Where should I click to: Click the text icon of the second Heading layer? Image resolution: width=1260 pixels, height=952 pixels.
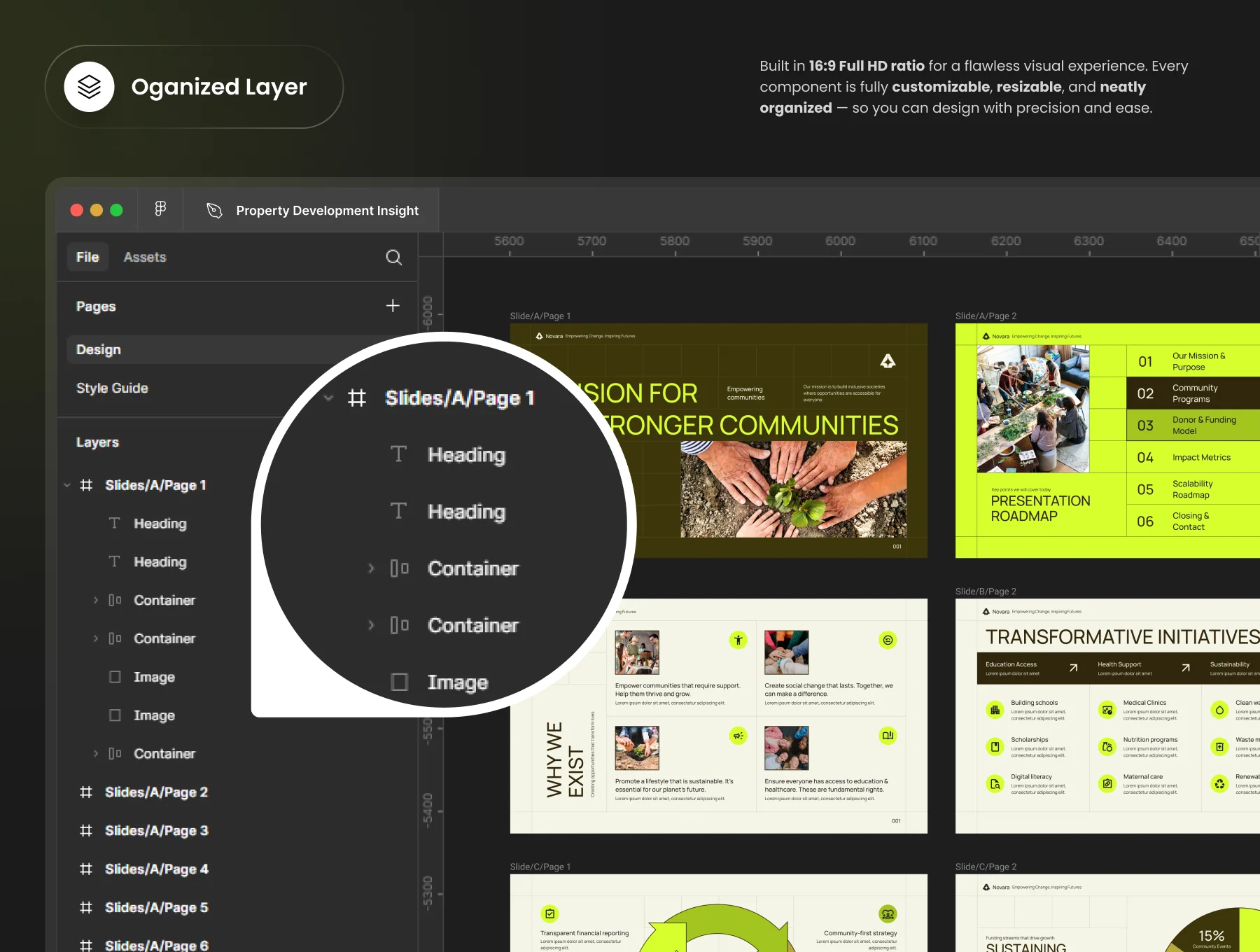[x=114, y=561]
